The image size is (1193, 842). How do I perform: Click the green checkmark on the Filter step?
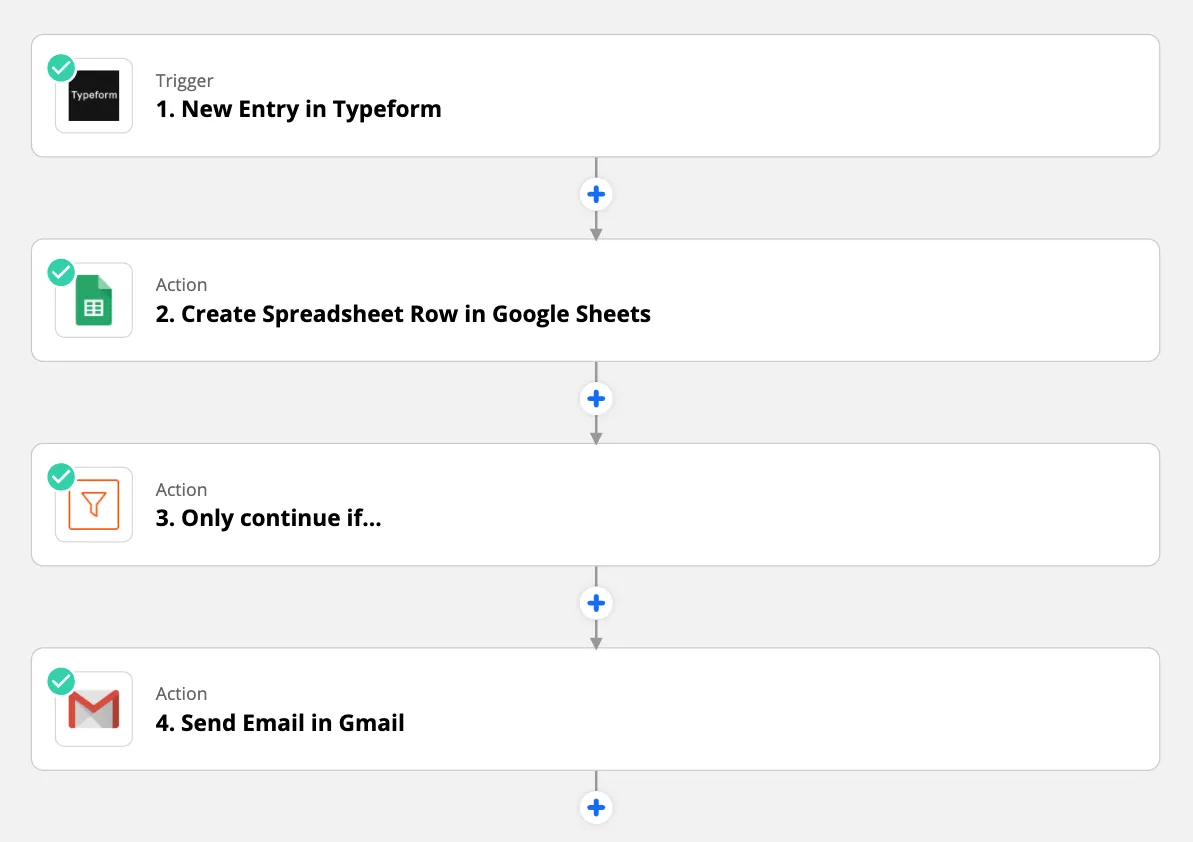[61, 477]
